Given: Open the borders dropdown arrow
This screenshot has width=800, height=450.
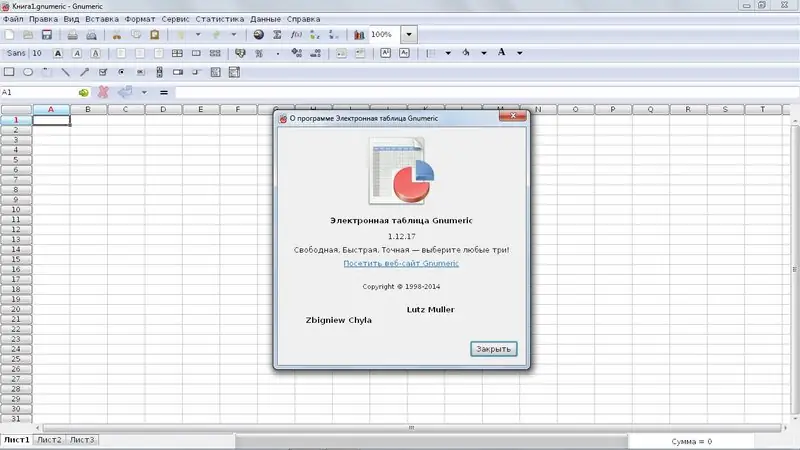Looking at the screenshot, I should tap(448, 53).
